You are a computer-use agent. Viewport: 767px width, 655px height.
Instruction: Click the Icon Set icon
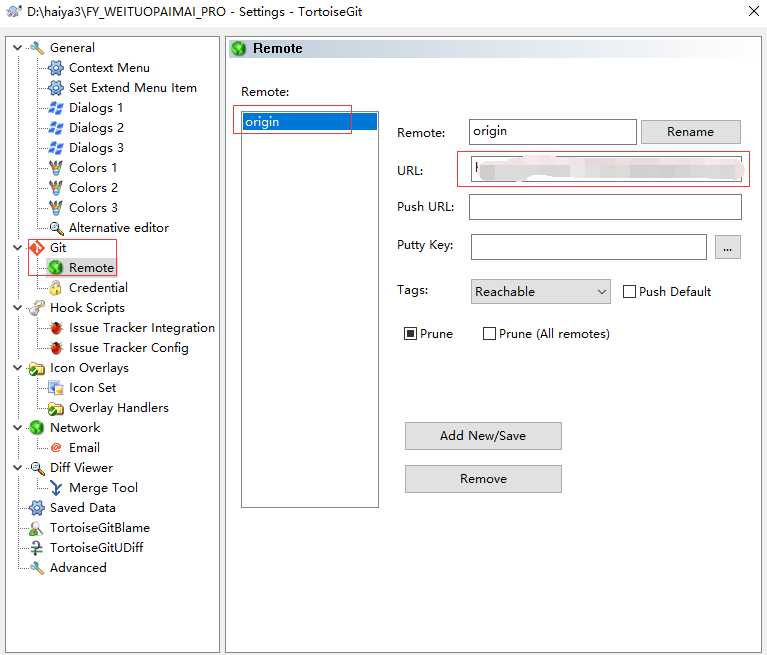(56, 388)
